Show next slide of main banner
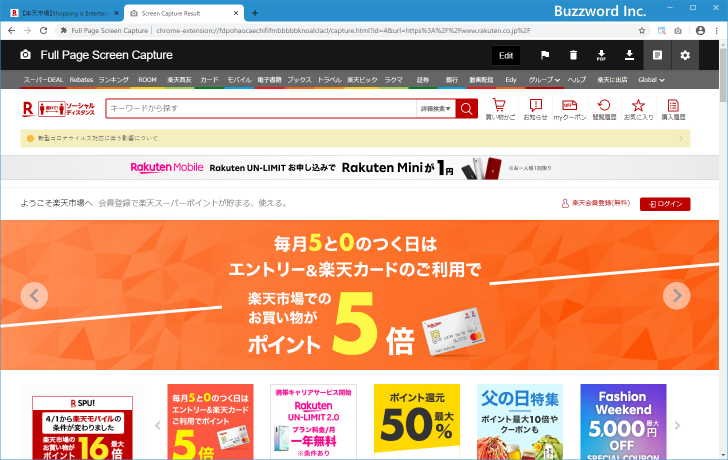This screenshot has height=460, width=728. [x=676, y=295]
